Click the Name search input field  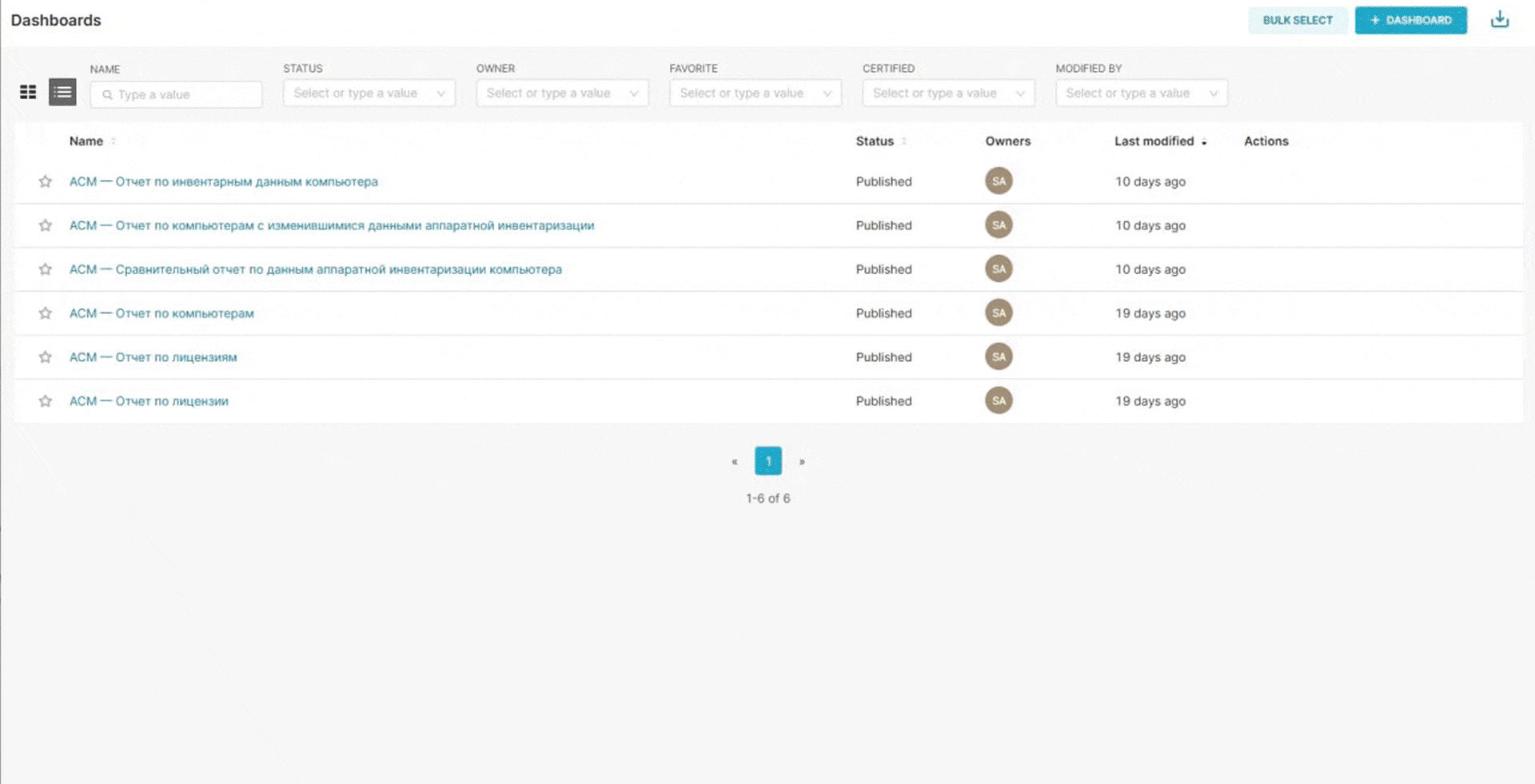(176, 94)
